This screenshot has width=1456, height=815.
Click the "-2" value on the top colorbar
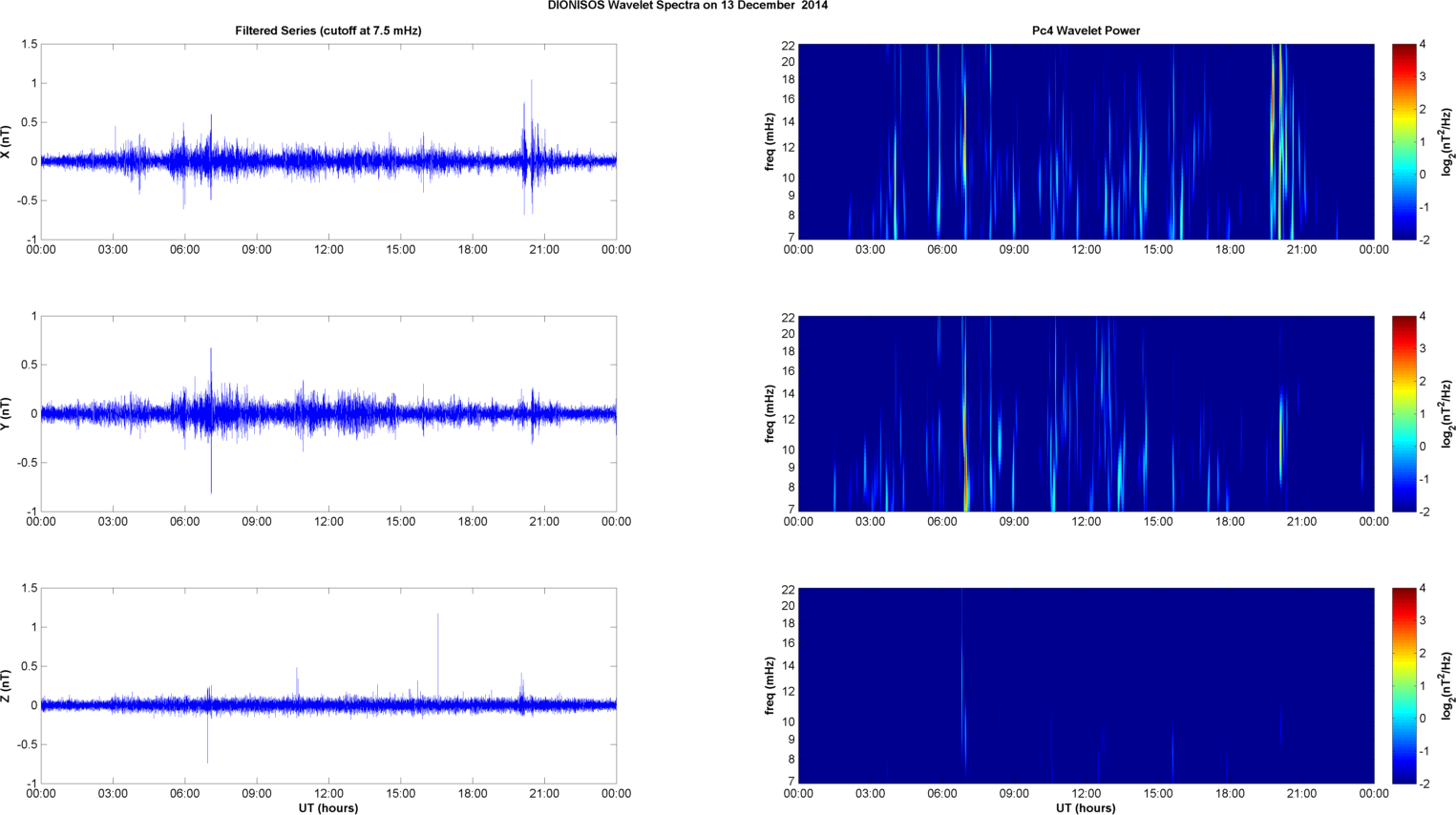(x=1424, y=240)
